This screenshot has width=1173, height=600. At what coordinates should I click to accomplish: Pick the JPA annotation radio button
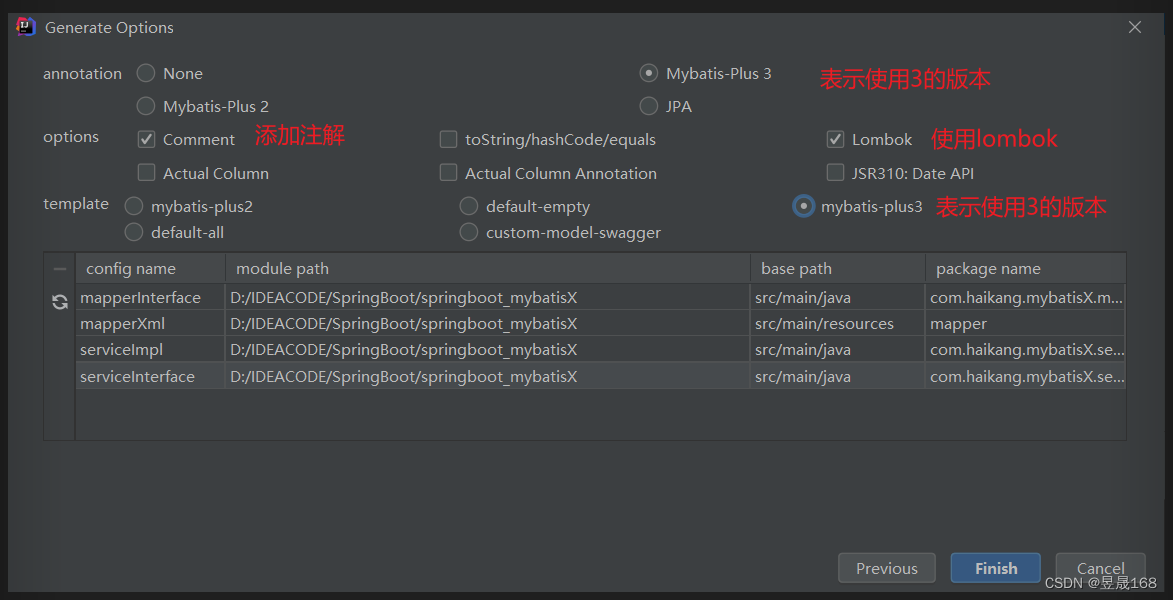coord(649,106)
